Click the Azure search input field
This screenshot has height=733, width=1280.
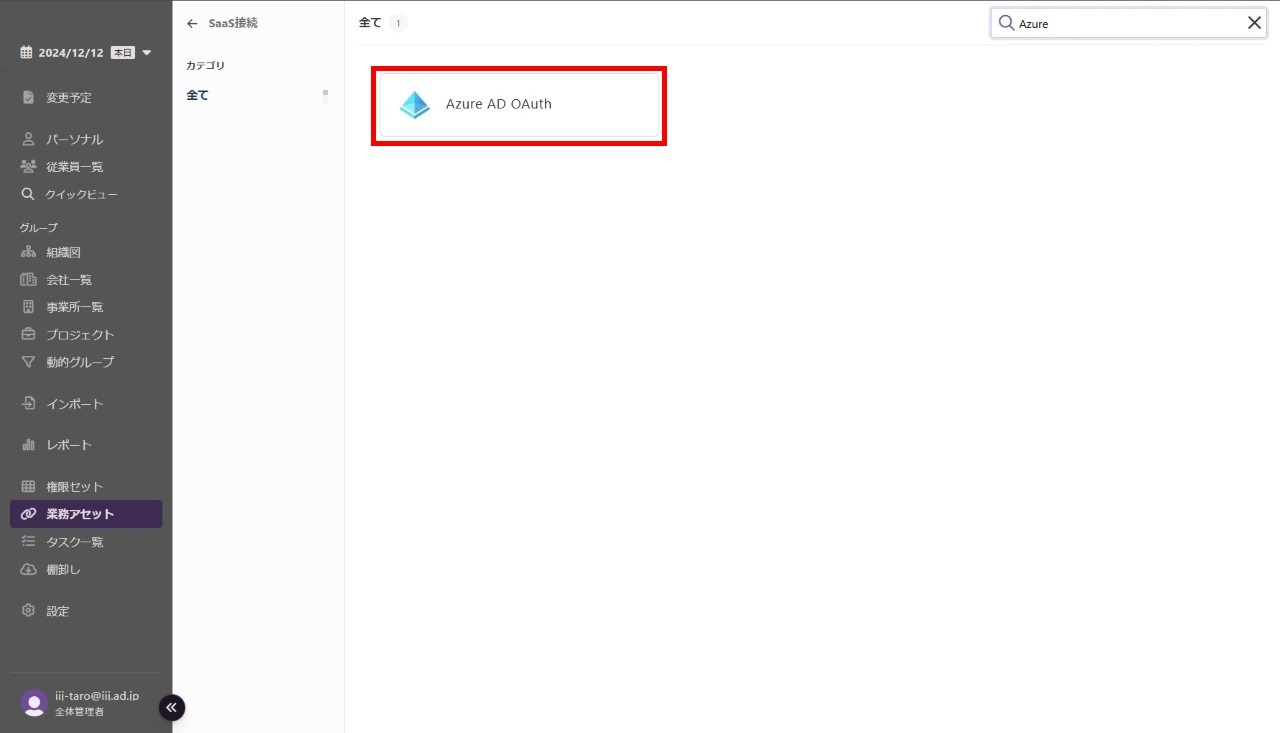1128,23
